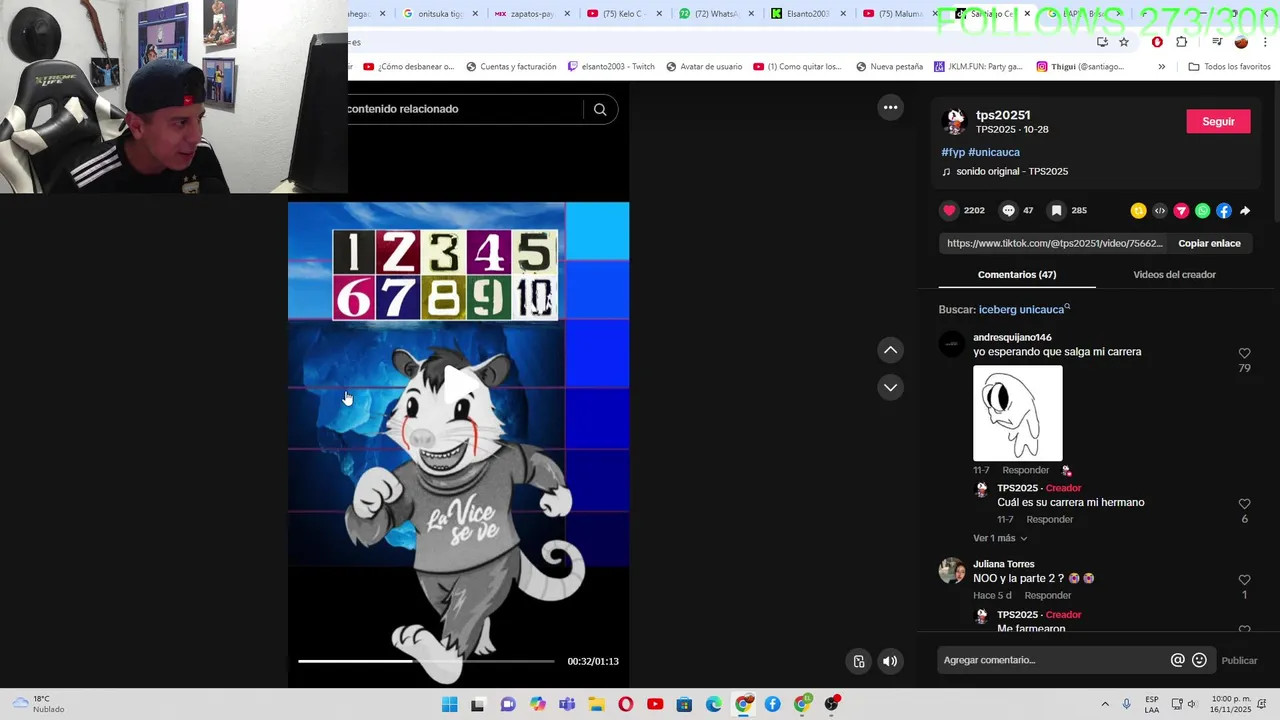The height and width of the screenshot is (720, 1280).
Task: Switch to the "(75) Maluma" browser tab
Action: click(x=896, y=14)
